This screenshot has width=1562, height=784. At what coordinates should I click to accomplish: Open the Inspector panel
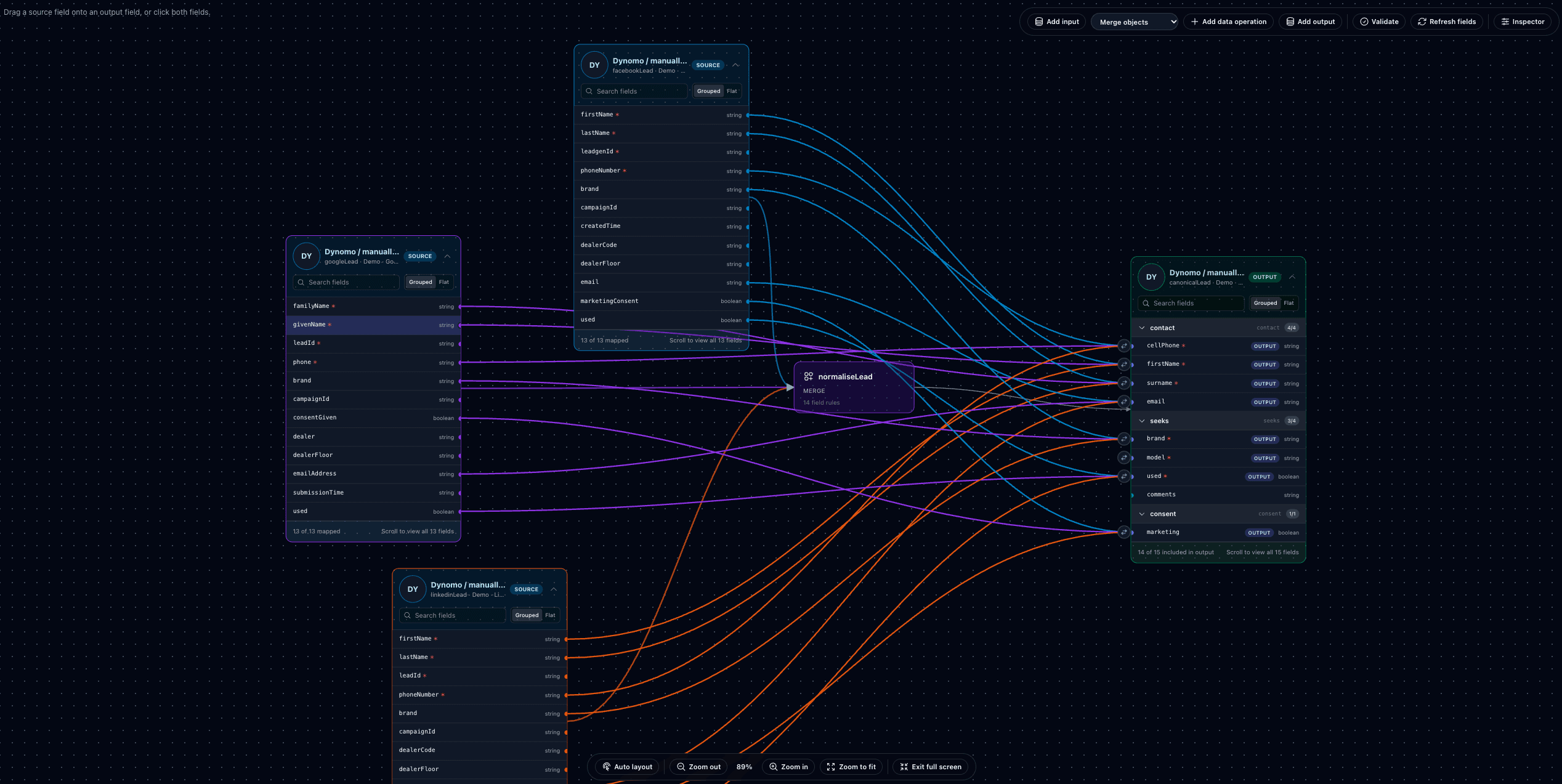tap(1523, 22)
